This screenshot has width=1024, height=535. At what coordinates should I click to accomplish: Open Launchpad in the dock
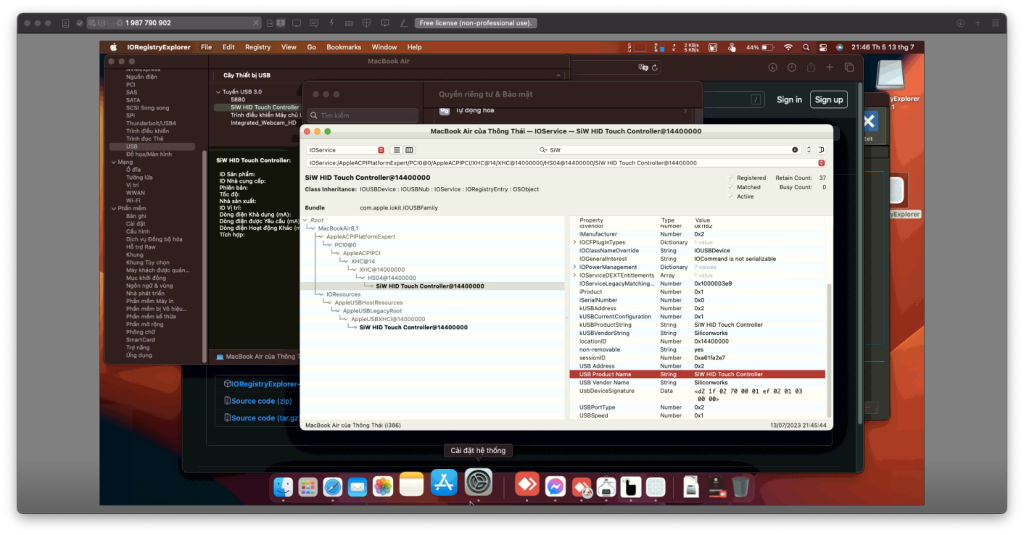pos(308,487)
